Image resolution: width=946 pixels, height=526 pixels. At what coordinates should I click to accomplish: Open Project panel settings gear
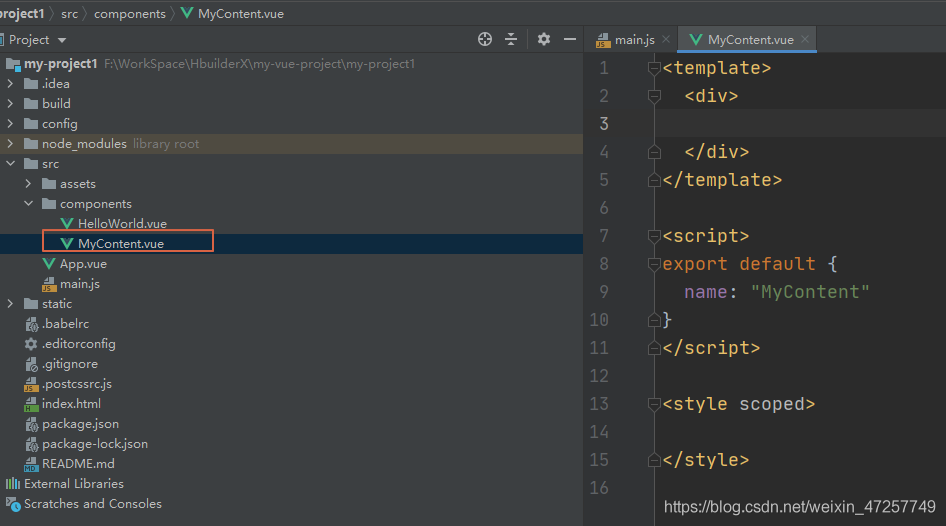pyautogui.click(x=544, y=39)
